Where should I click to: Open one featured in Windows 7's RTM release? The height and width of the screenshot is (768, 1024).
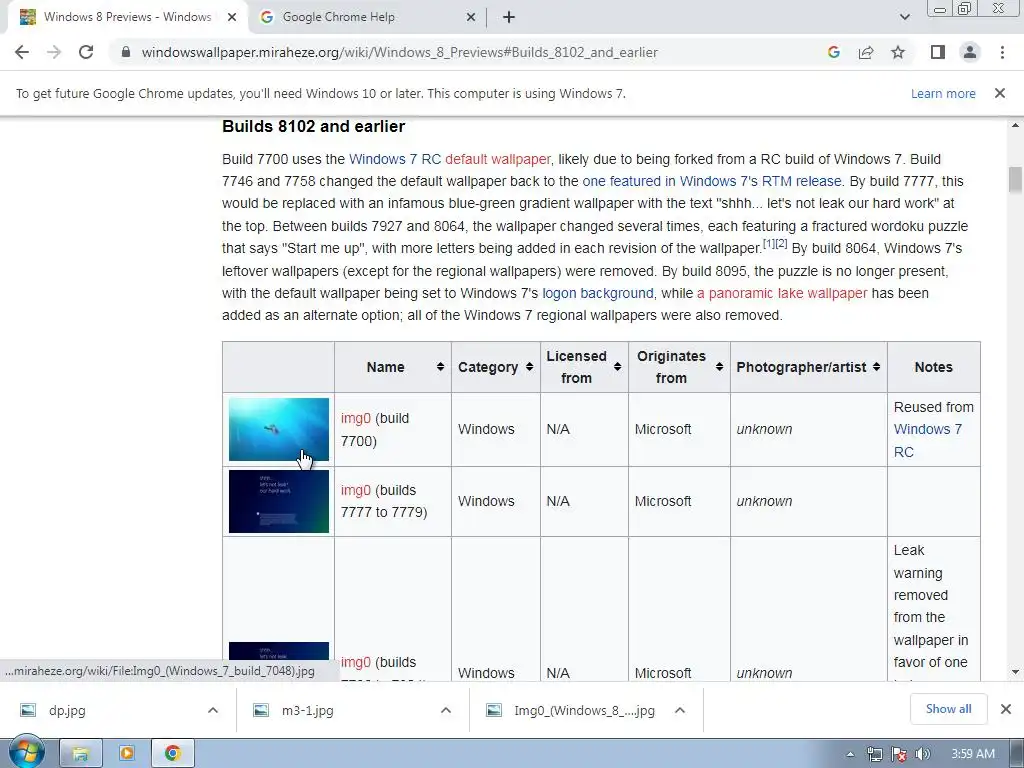click(712, 181)
